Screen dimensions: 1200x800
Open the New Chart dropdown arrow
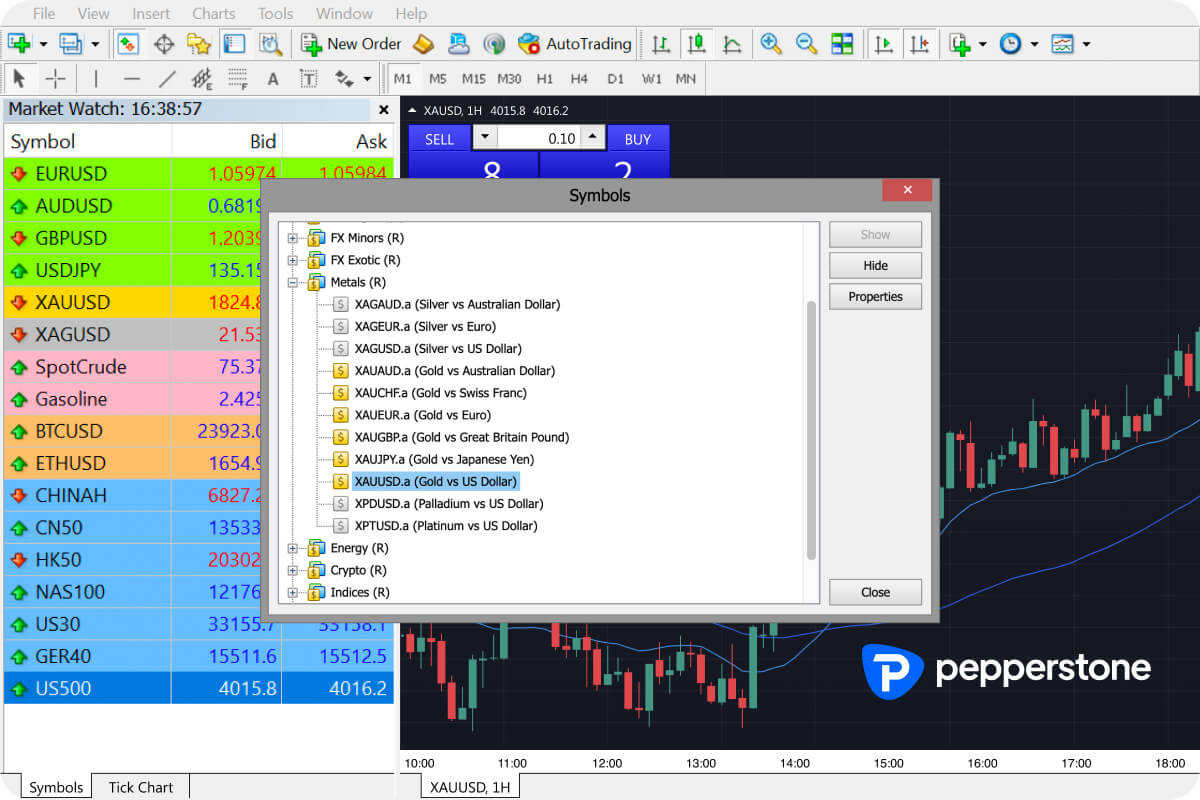(x=43, y=44)
